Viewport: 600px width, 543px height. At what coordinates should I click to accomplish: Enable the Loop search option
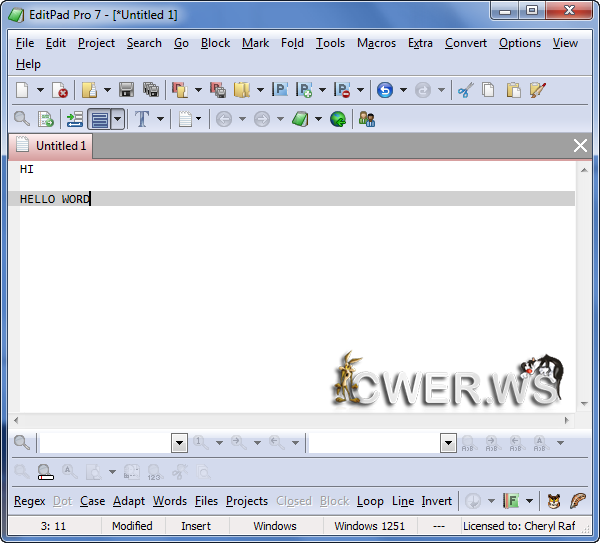coord(370,501)
